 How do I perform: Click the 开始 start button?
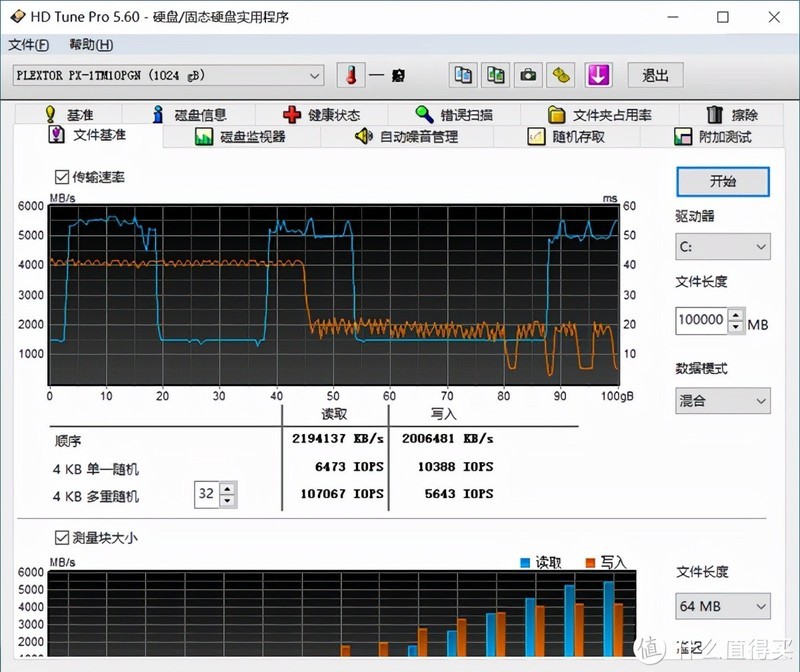point(722,182)
